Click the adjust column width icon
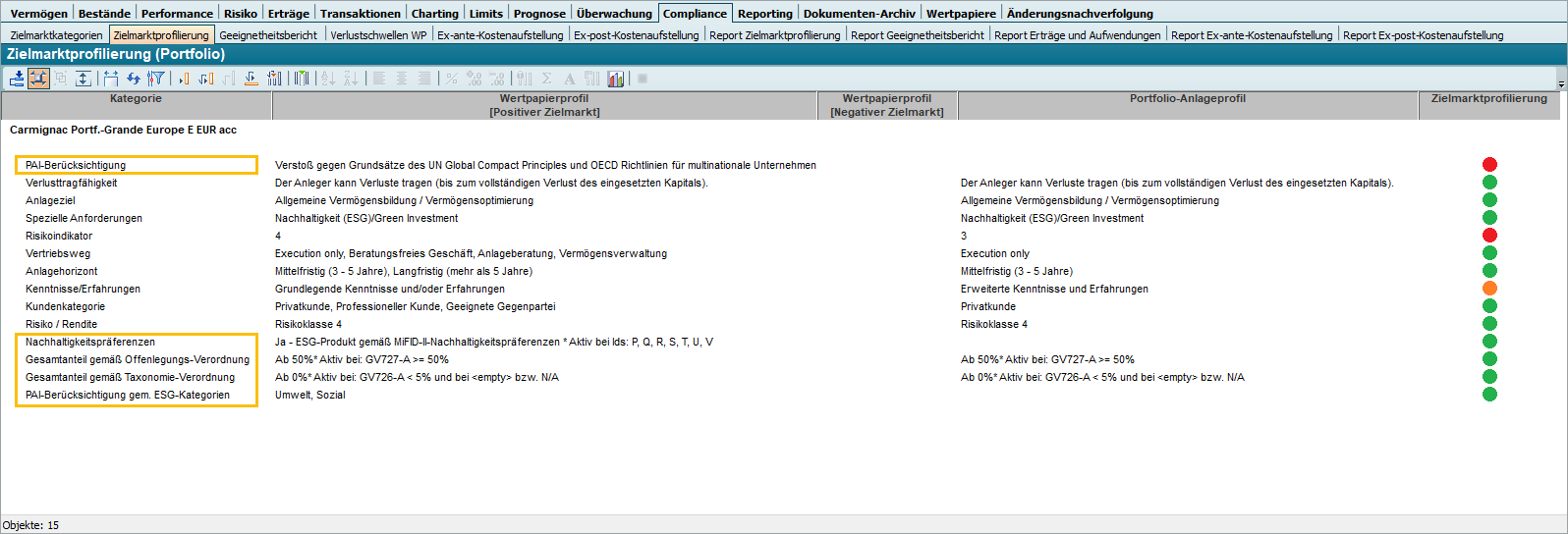This screenshot has height=534, width=1568. pyautogui.click(x=110, y=79)
